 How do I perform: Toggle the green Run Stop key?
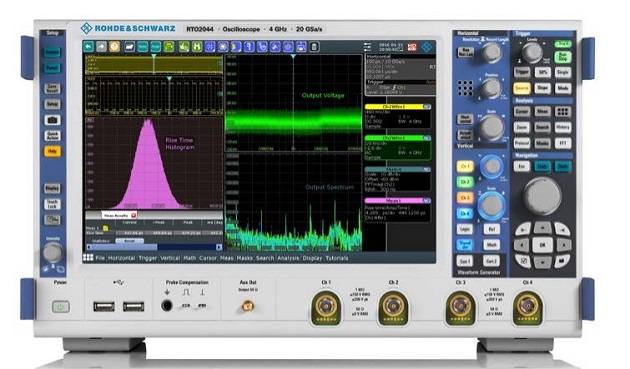(x=562, y=56)
